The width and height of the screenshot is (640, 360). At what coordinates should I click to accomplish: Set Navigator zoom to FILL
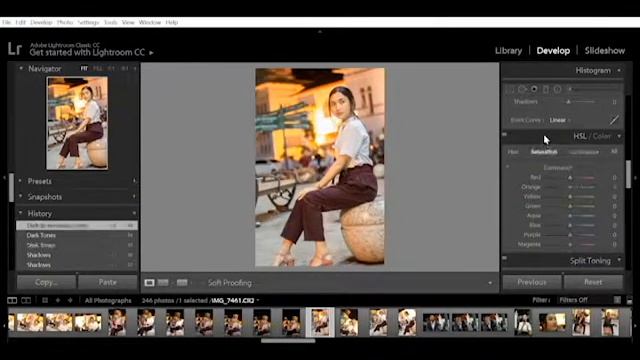click(x=98, y=69)
